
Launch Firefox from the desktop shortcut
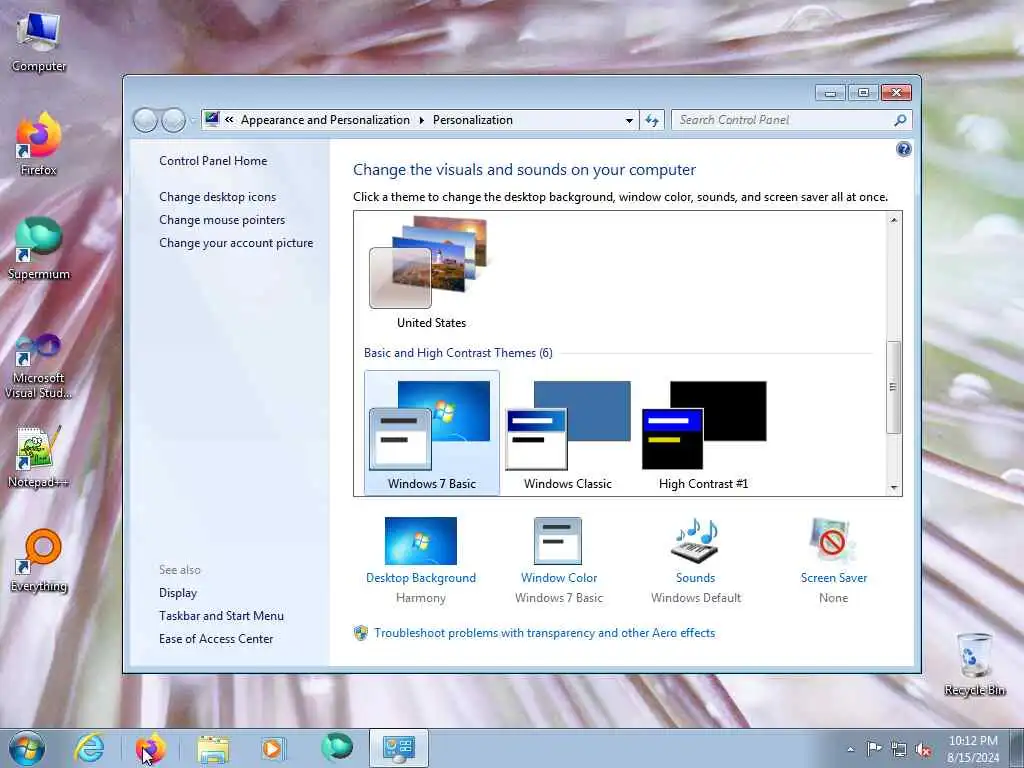tap(39, 144)
